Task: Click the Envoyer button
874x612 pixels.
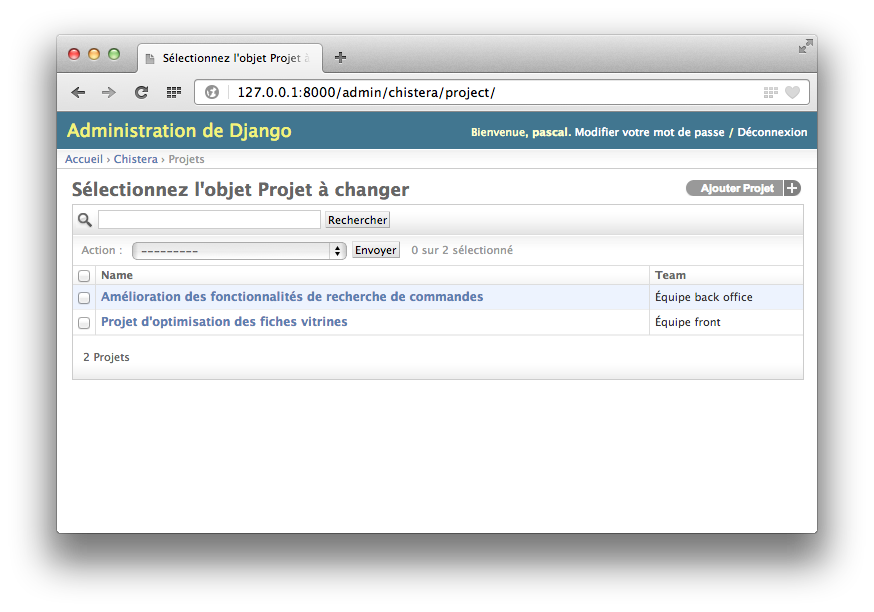Action: pos(376,250)
